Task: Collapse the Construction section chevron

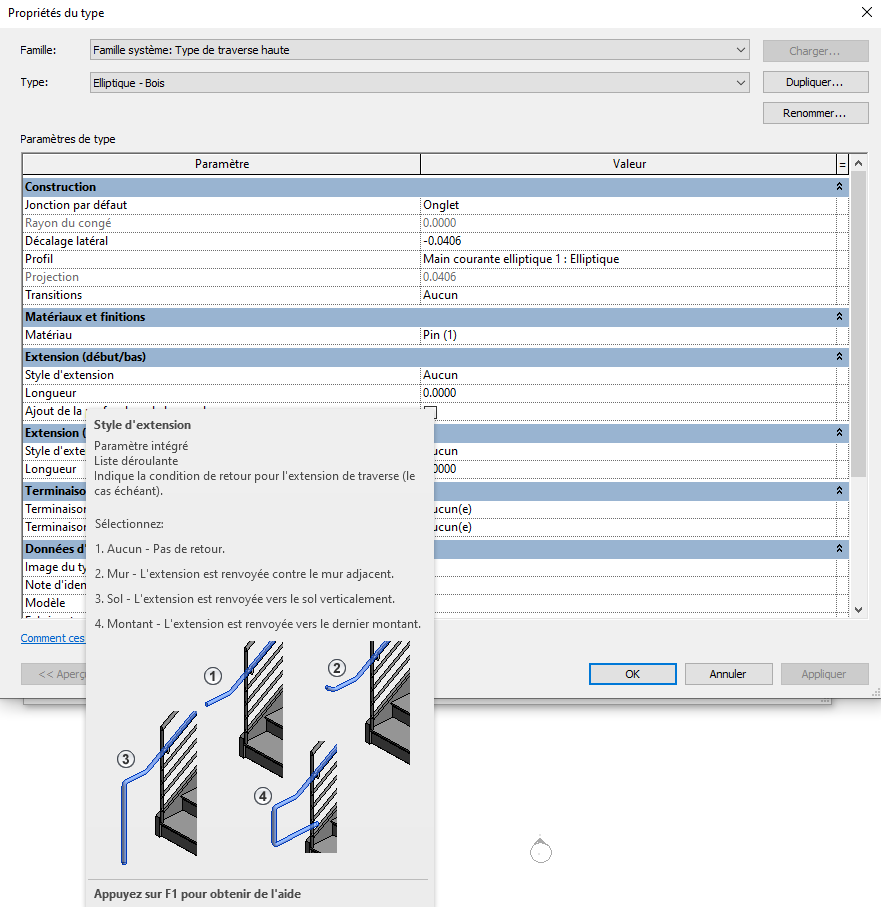Action: [838, 187]
